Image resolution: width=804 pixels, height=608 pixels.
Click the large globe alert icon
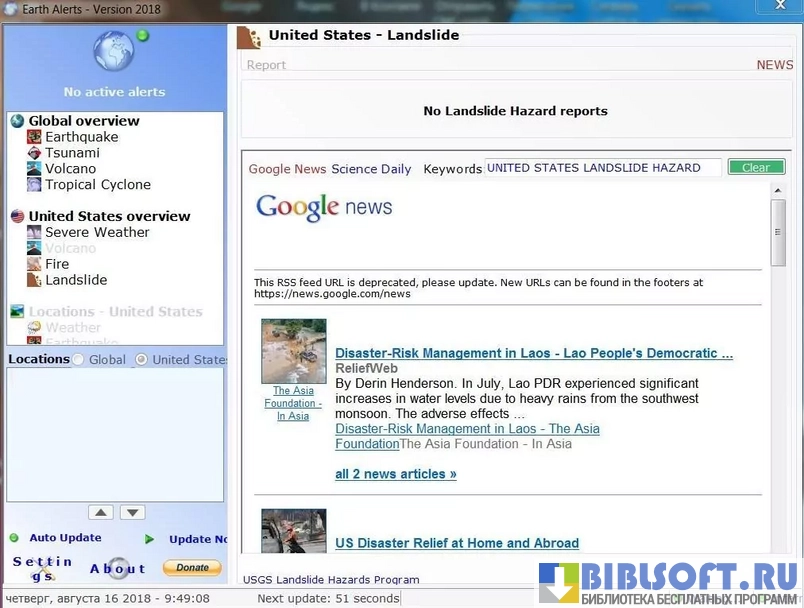pyautogui.click(x=113, y=52)
